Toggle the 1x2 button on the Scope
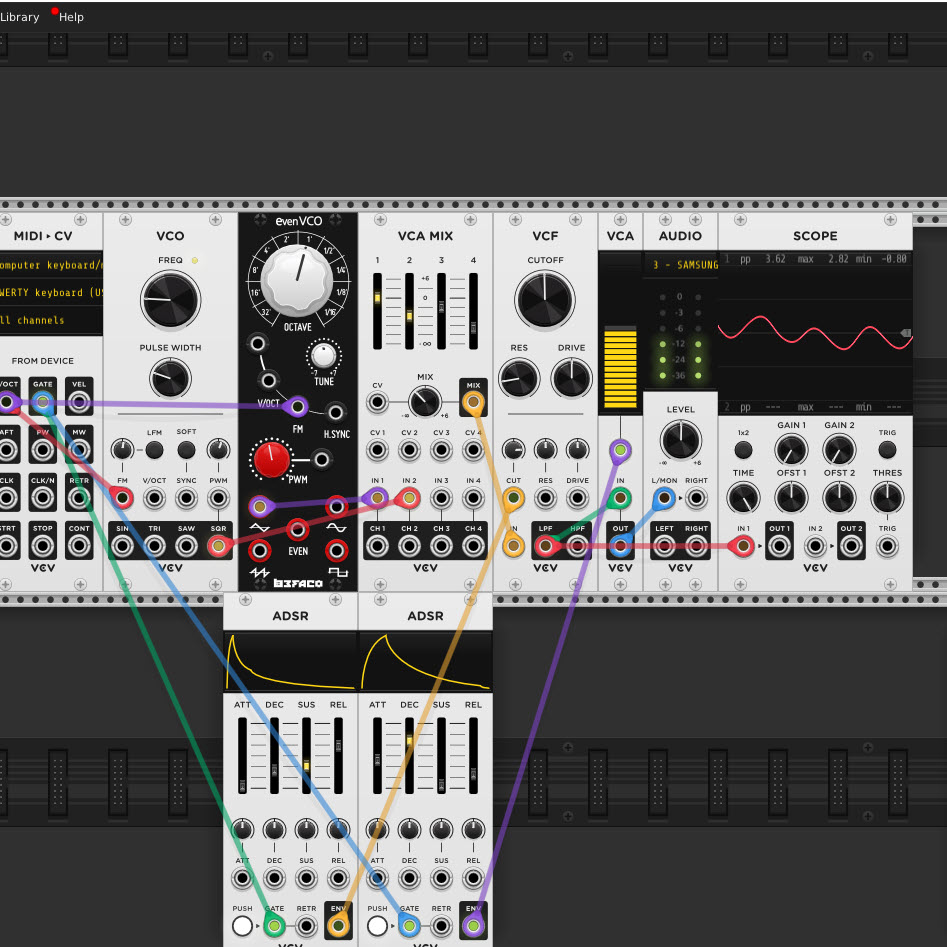Viewport: 947px width, 947px height. coord(743,450)
